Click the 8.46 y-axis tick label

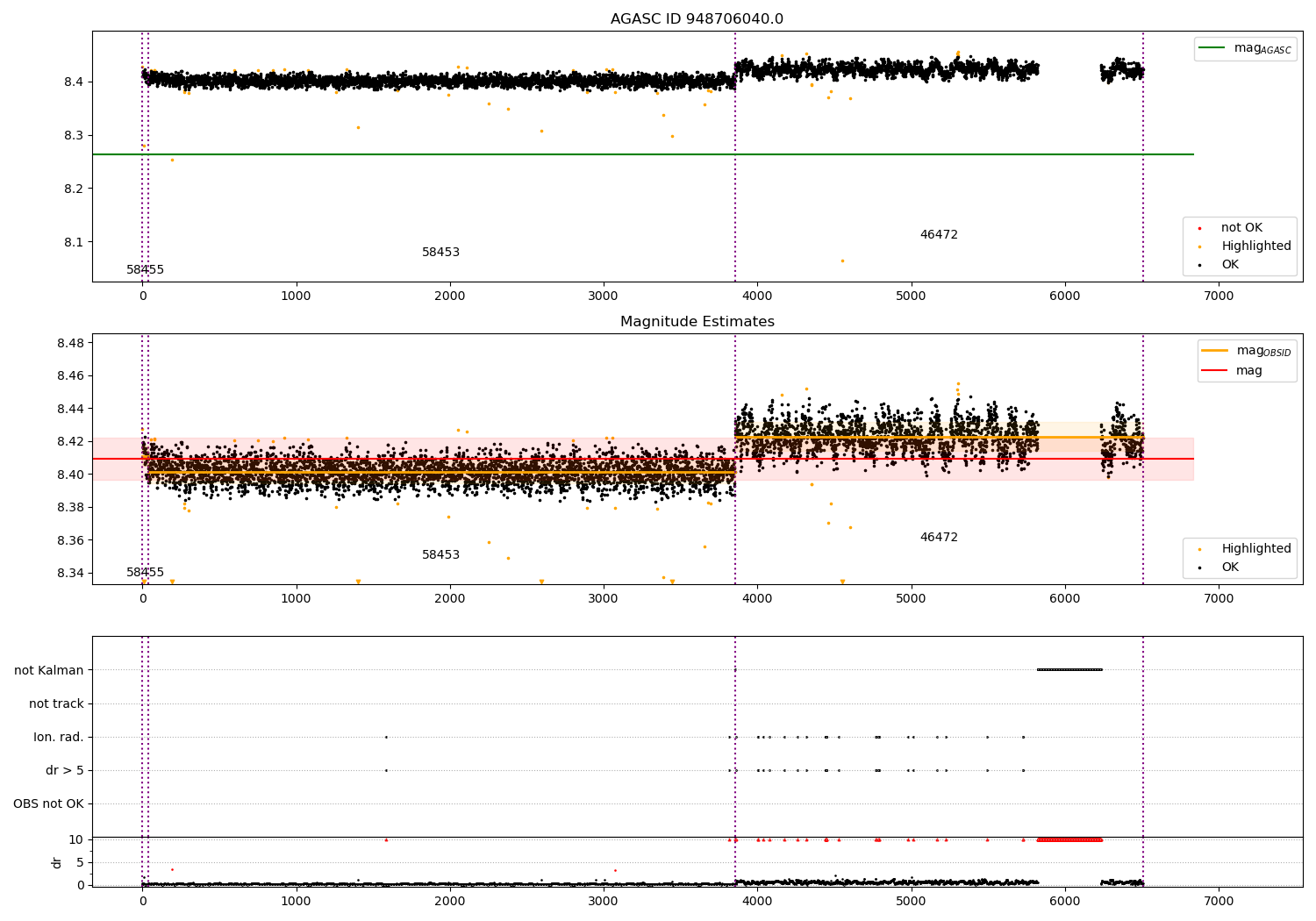[x=70, y=375]
